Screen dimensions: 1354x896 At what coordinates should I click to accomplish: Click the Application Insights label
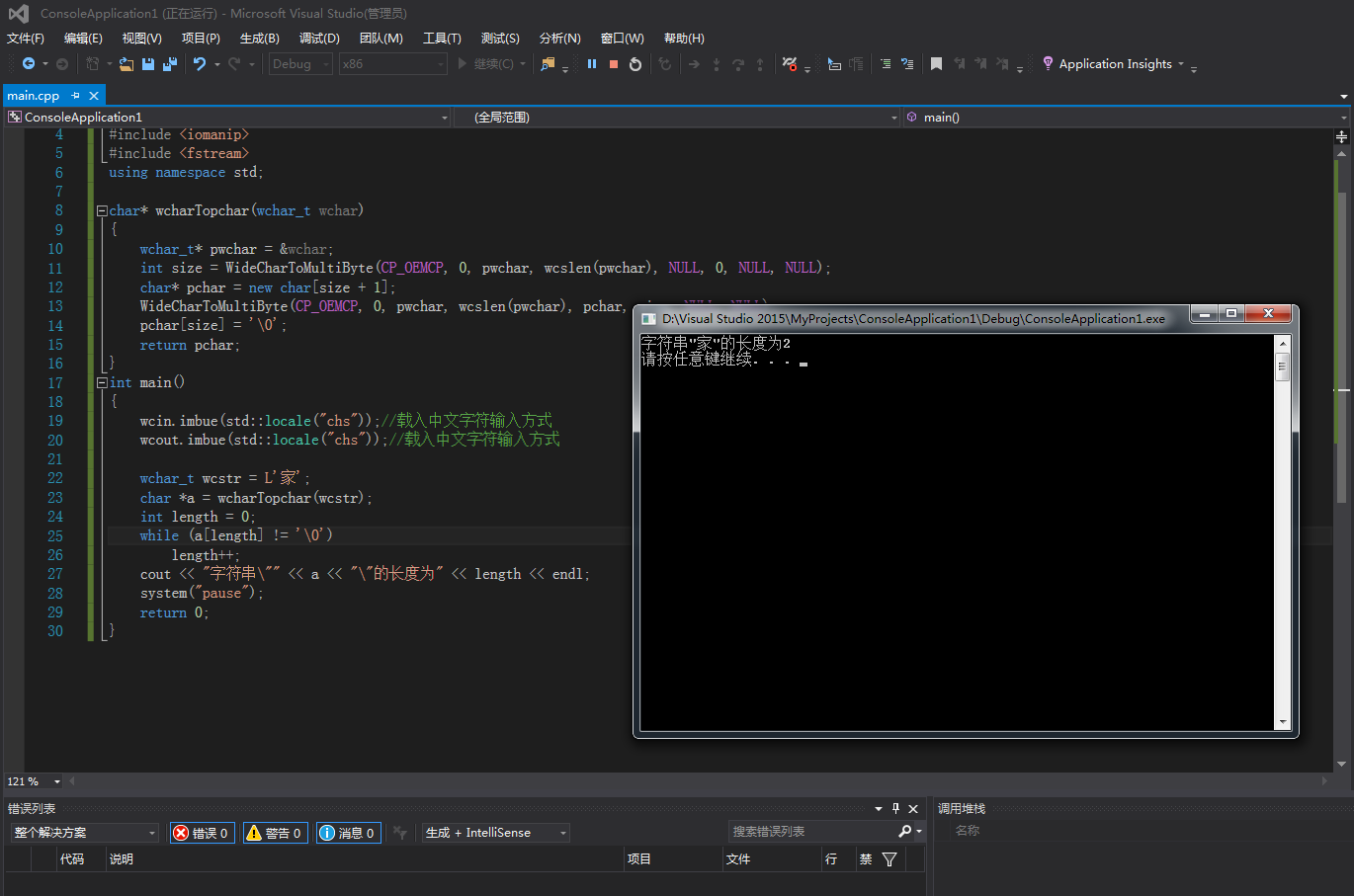coord(1115,64)
